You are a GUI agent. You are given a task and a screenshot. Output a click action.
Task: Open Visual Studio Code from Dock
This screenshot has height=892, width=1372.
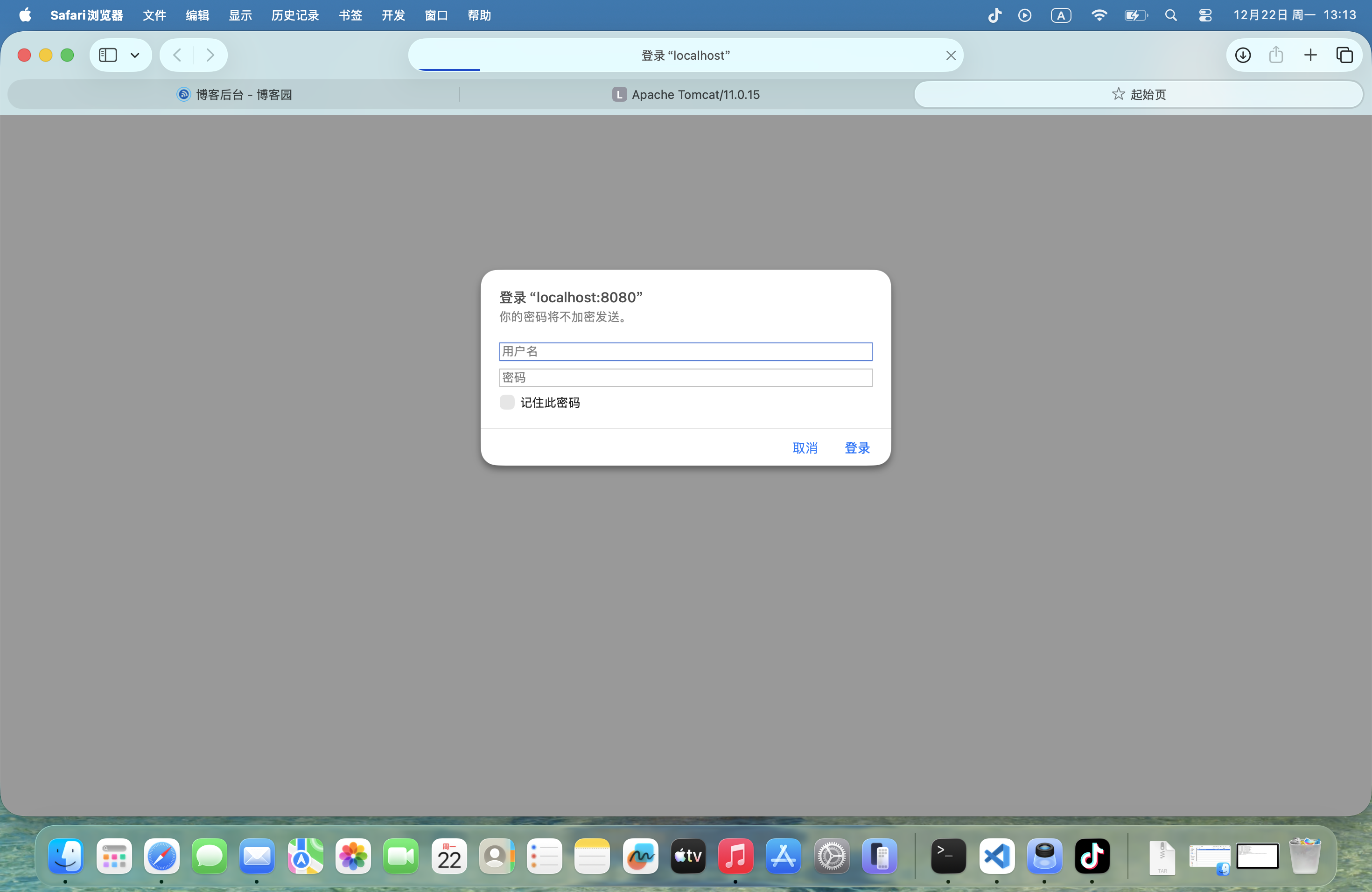click(996, 856)
